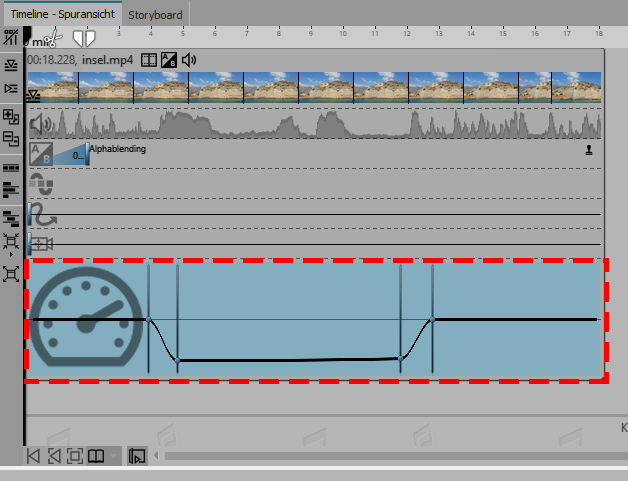Click the wave effect track icon

tap(41, 184)
